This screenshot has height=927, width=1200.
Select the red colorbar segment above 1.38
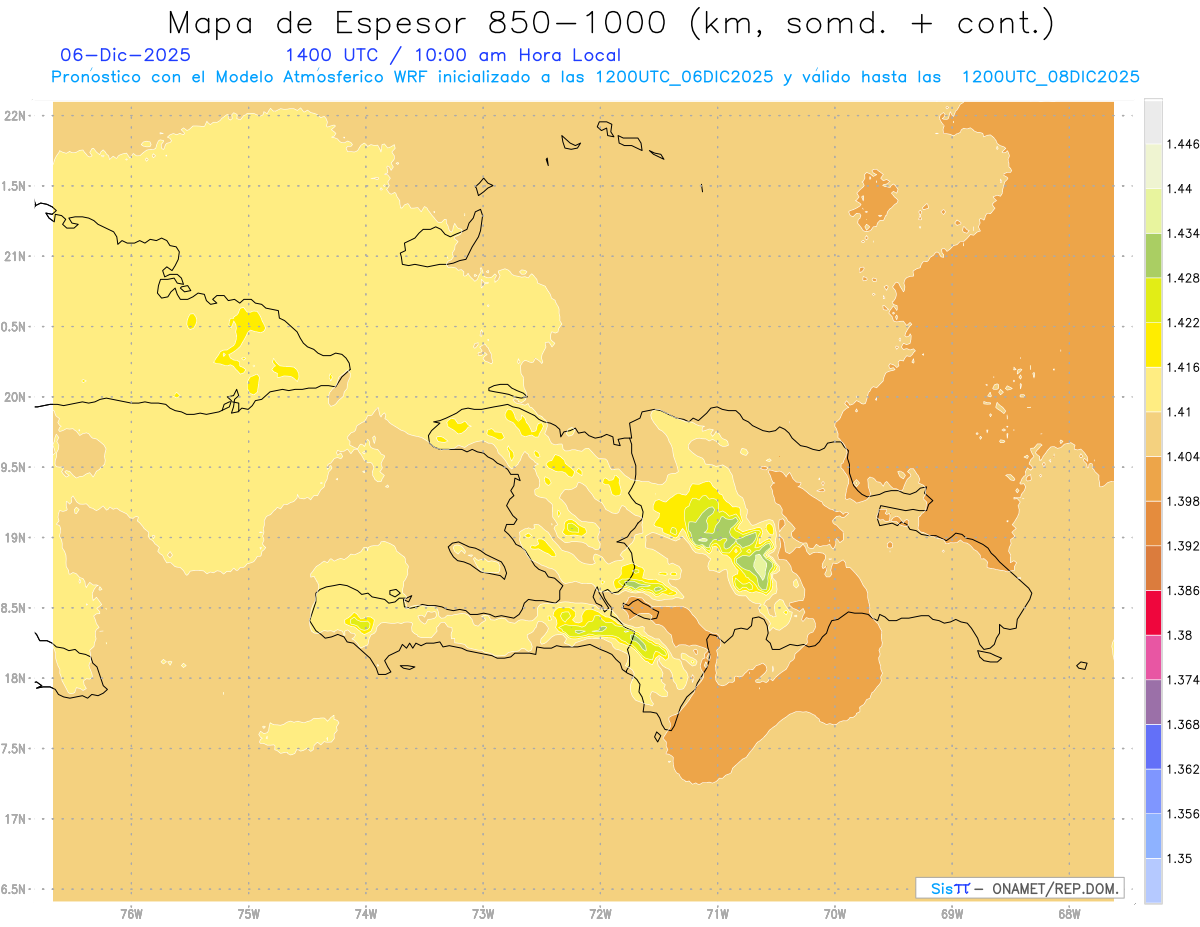[x=1153, y=612]
